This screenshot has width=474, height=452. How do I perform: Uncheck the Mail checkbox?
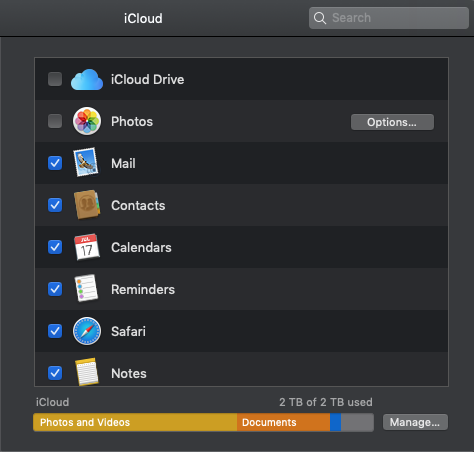point(55,163)
